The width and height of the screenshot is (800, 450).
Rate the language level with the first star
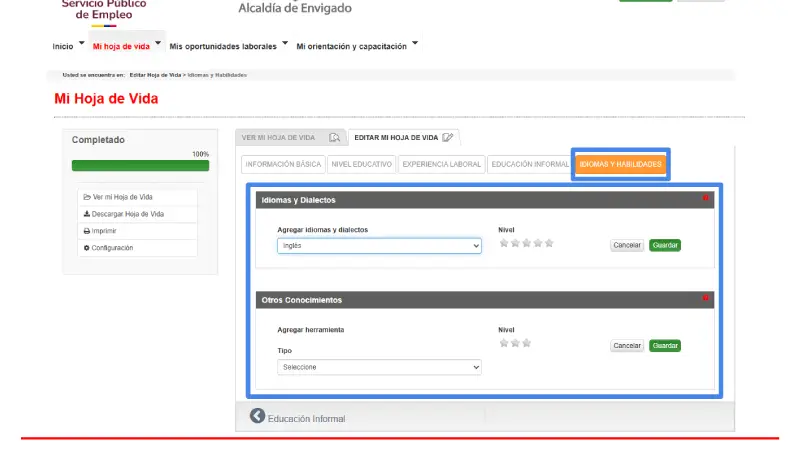tap(504, 243)
